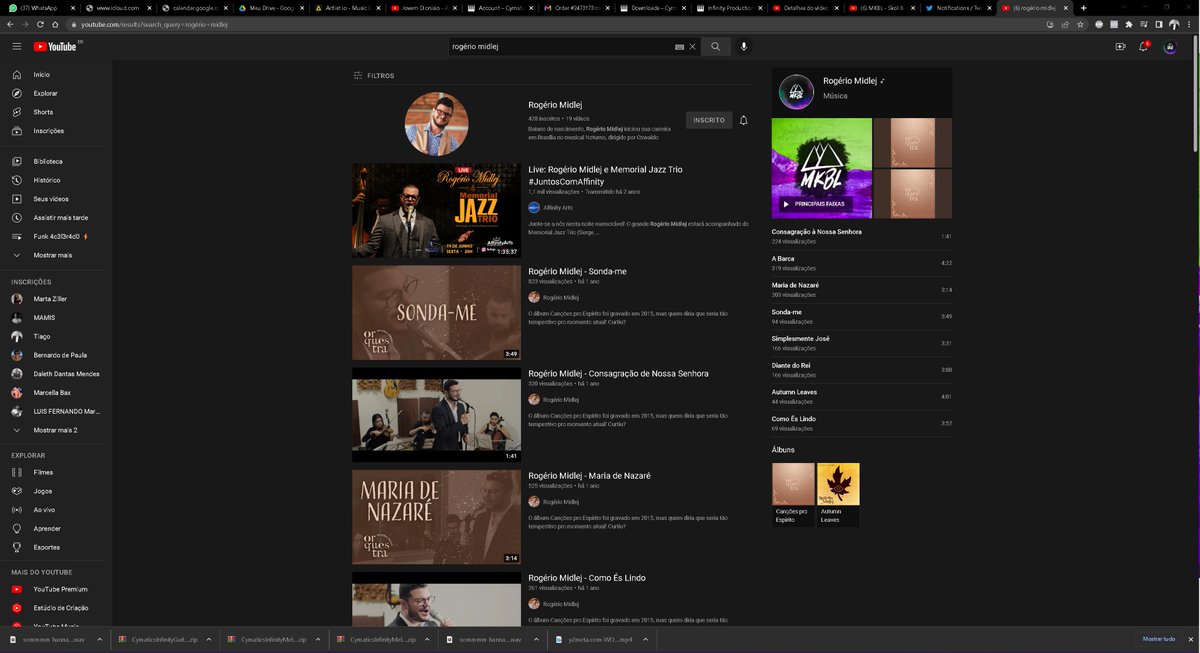Open Aprender under Explorar section
The height and width of the screenshot is (653, 1200).
pyautogui.click(x=56, y=528)
